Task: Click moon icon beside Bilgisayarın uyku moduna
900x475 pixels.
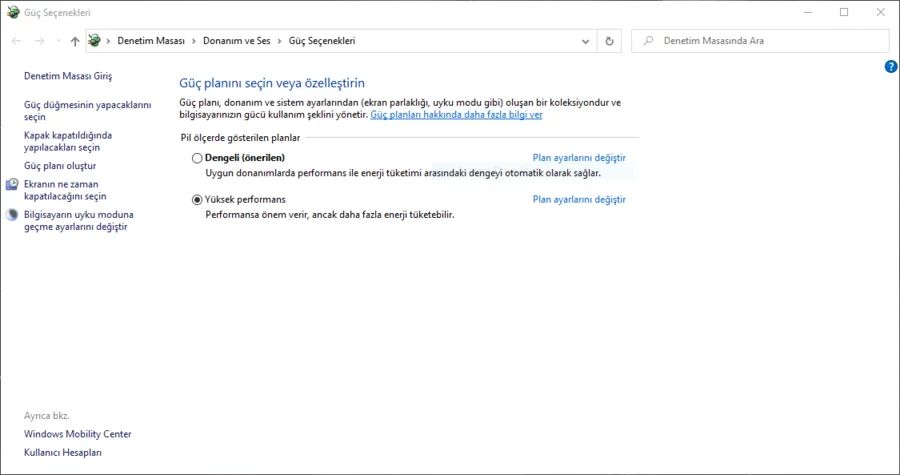Action: (12, 215)
